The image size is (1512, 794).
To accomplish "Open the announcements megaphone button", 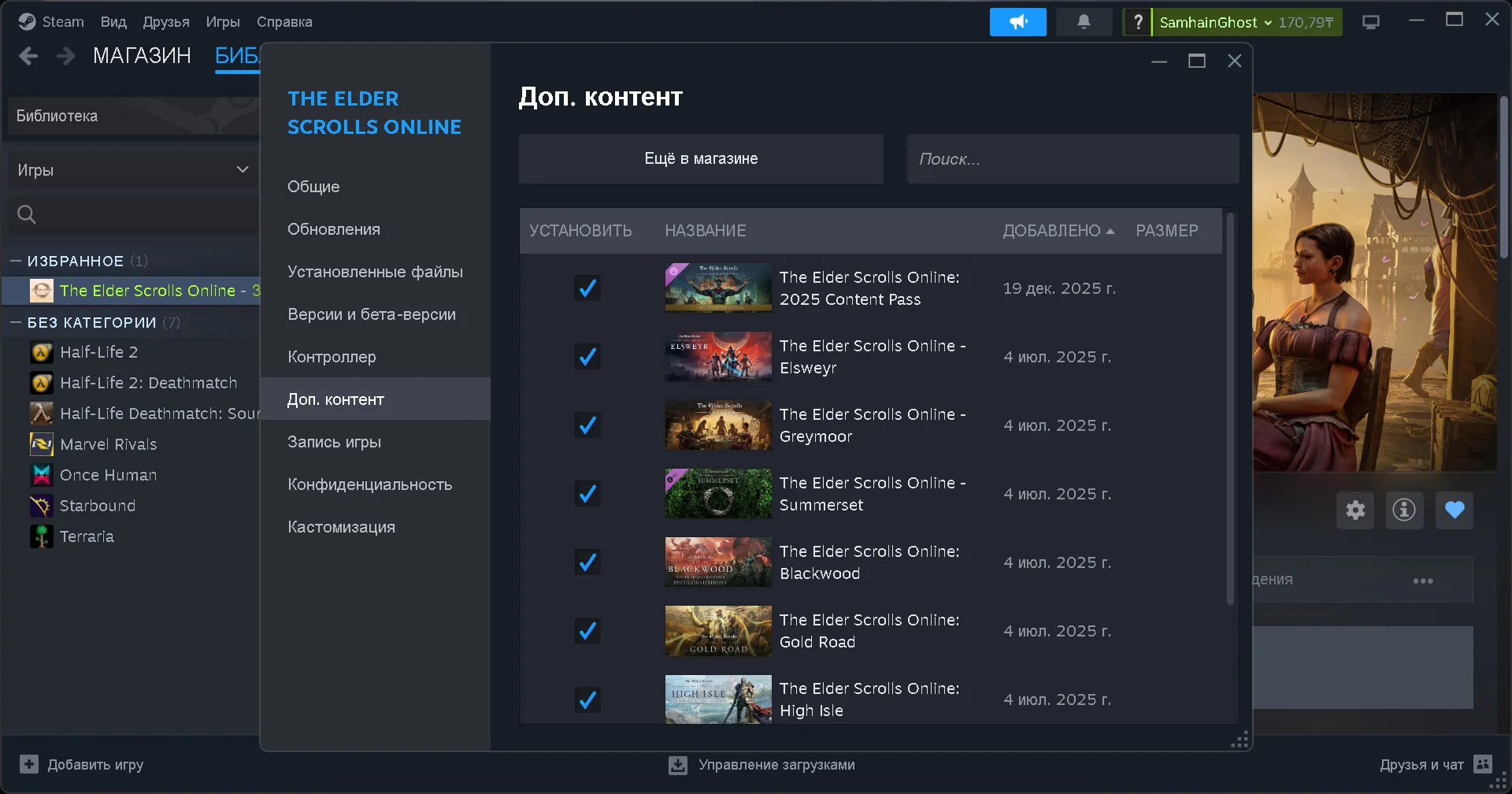I will point(1017,22).
